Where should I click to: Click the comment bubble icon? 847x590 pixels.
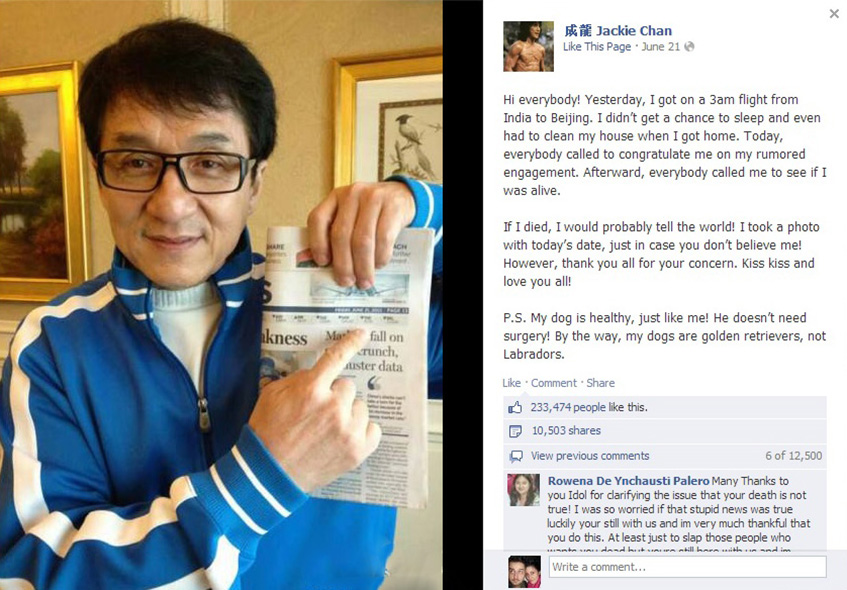pos(516,457)
